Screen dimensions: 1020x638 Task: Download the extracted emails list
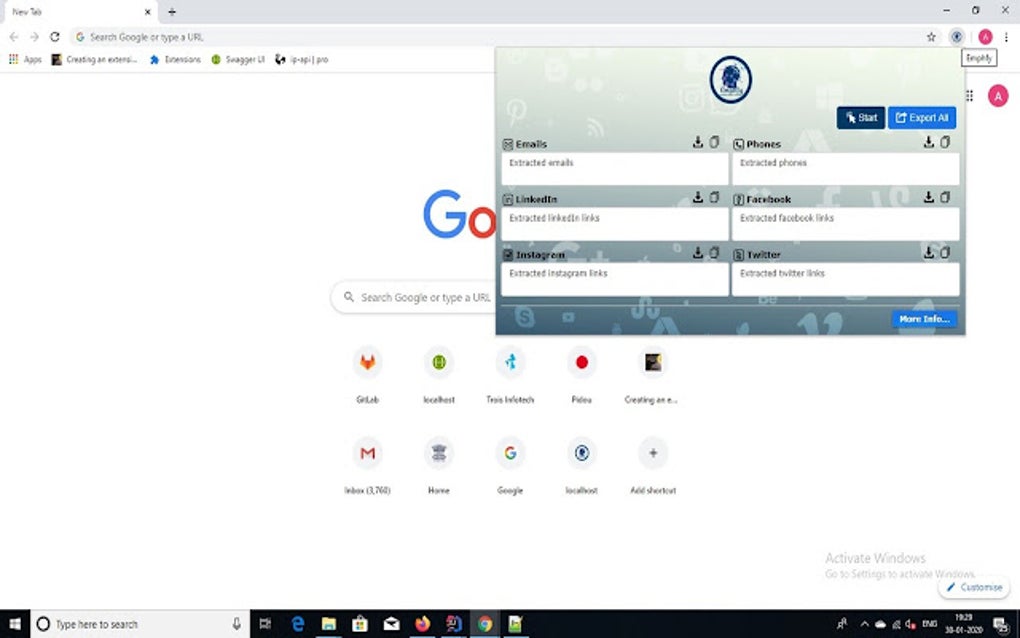click(698, 142)
